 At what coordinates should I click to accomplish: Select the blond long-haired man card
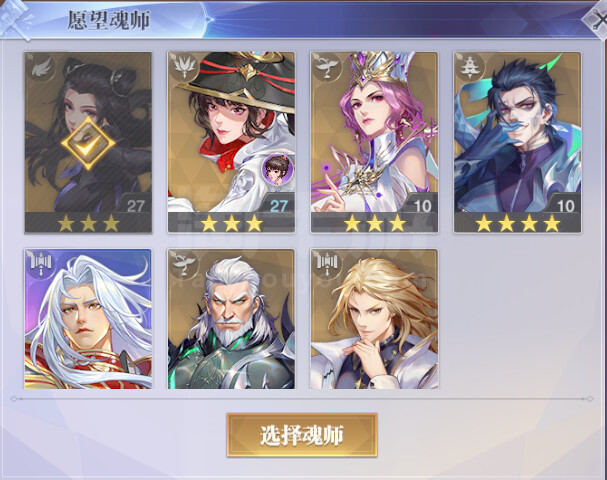coord(374,319)
